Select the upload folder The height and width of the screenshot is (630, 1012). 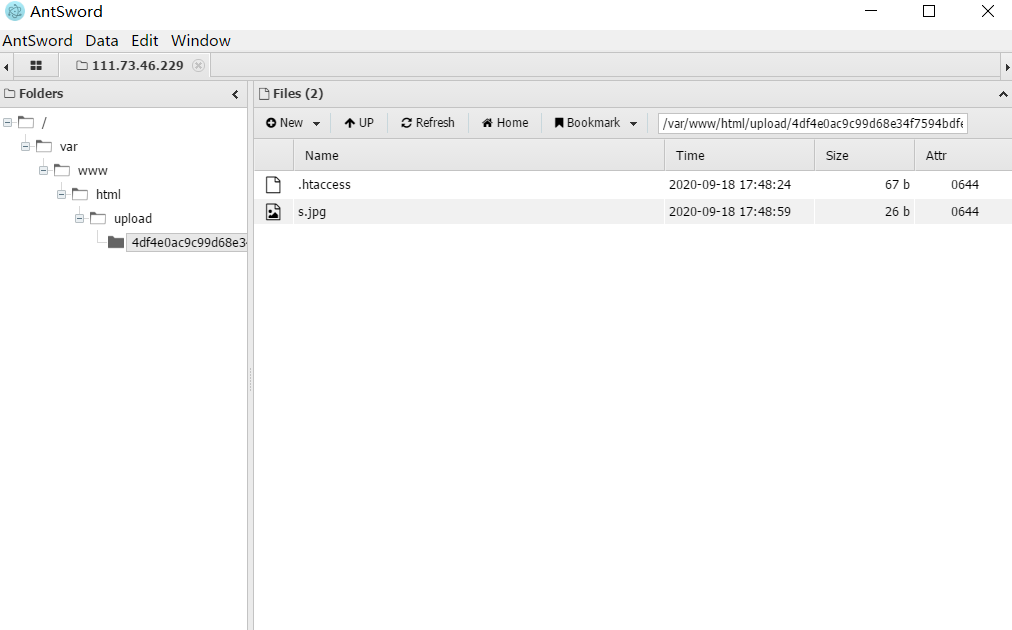click(133, 219)
